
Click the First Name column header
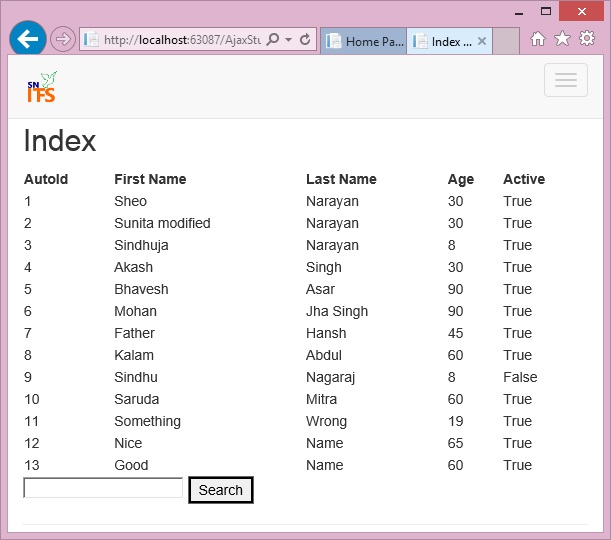pyautogui.click(x=150, y=179)
